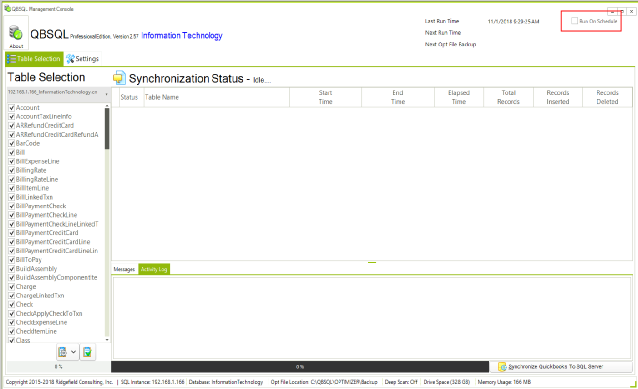Click the Records Inserted column header
This screenshot has height=389, width=638.
coord(558,97)
